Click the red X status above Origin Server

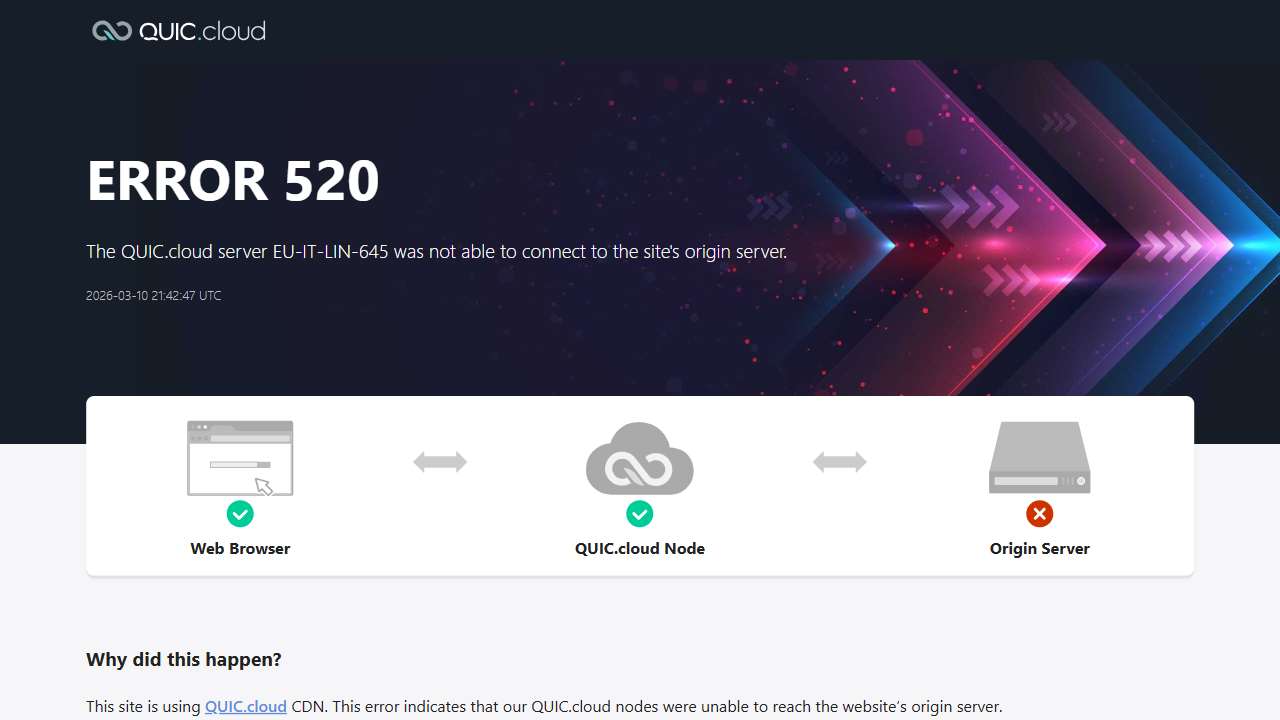coord(1040,514)
